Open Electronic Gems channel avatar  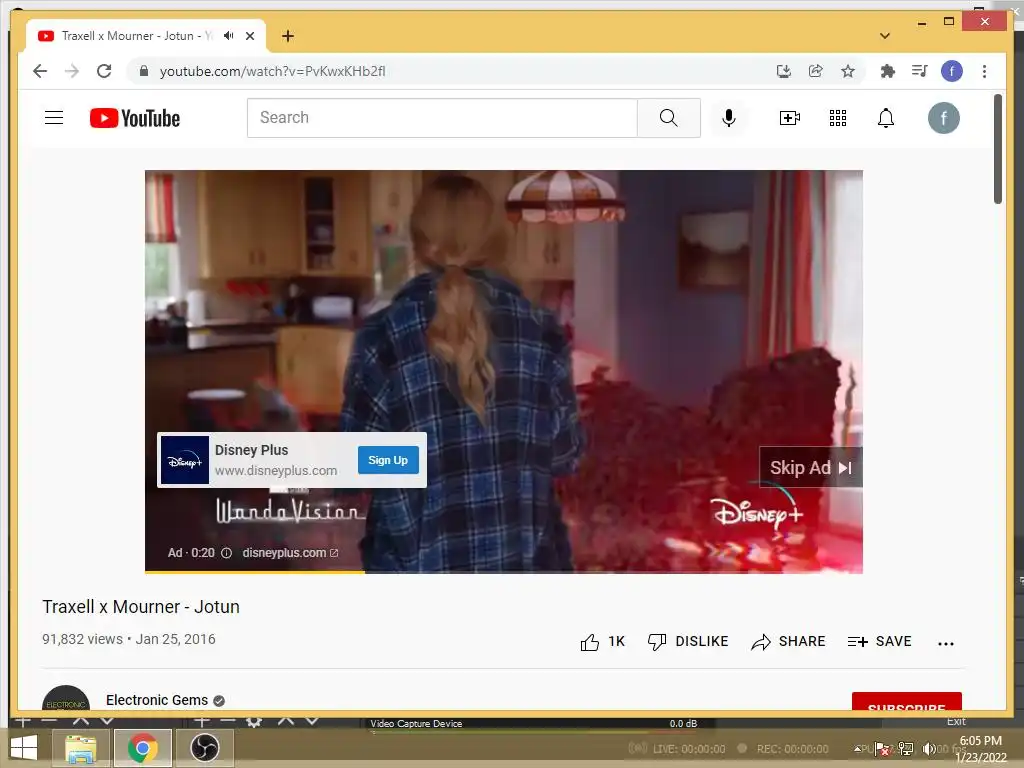click(66, 698)
